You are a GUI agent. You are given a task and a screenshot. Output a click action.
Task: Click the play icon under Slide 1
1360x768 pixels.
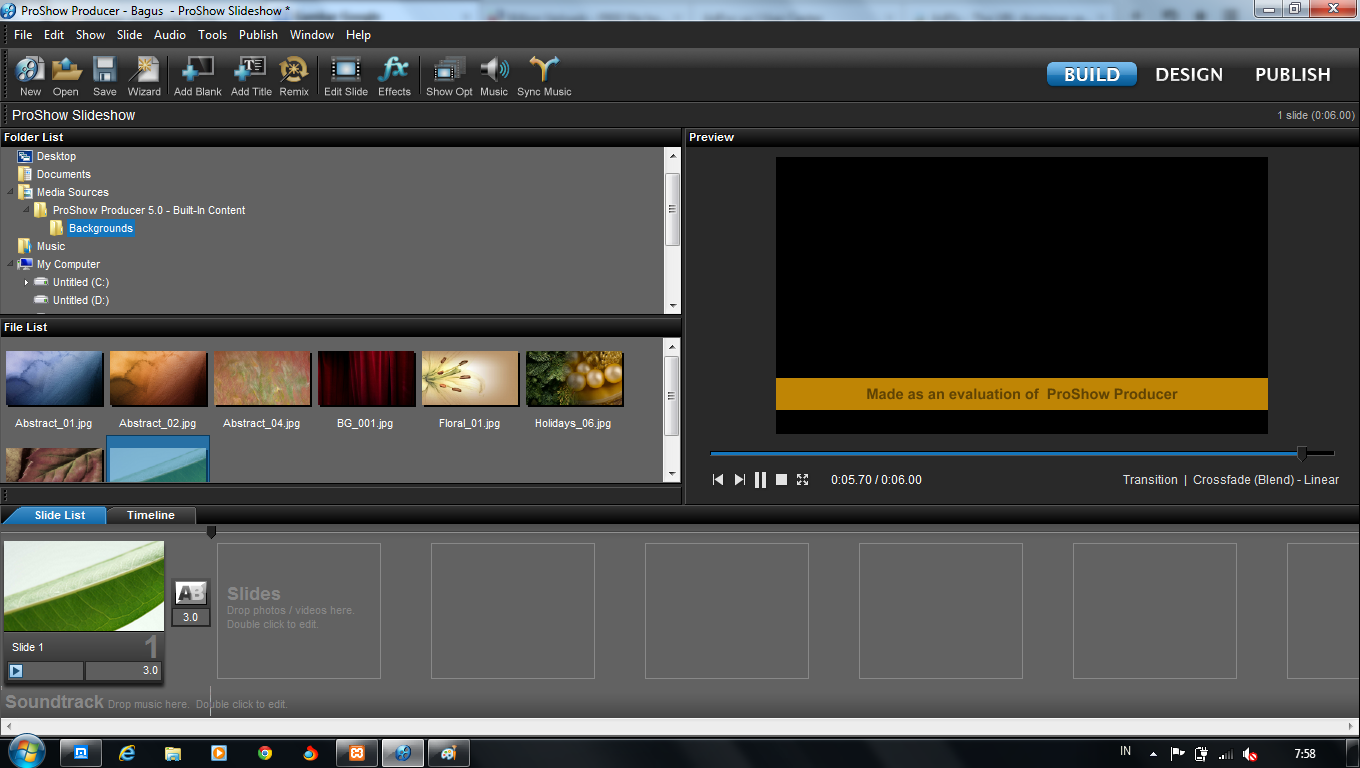click(x=16, y=671)
